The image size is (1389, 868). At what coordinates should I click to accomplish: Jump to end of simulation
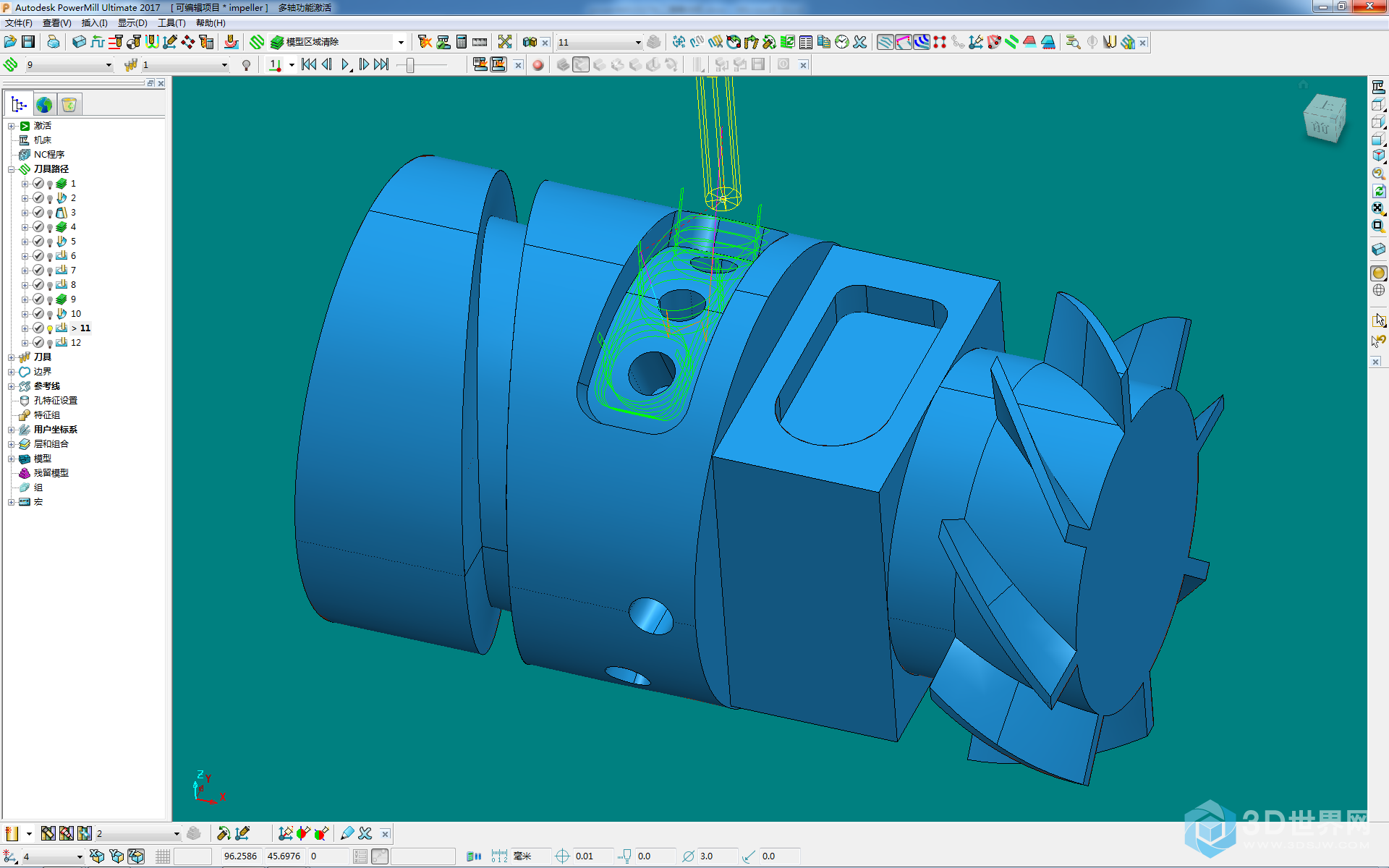point(382,64)
